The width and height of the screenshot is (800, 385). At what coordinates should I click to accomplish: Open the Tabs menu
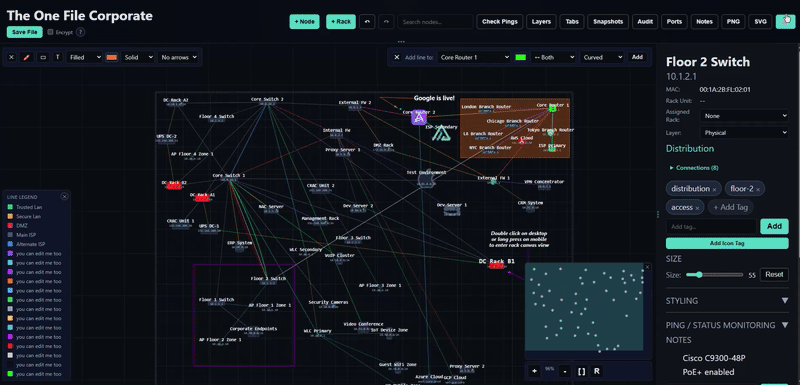[x=572, y=21]
